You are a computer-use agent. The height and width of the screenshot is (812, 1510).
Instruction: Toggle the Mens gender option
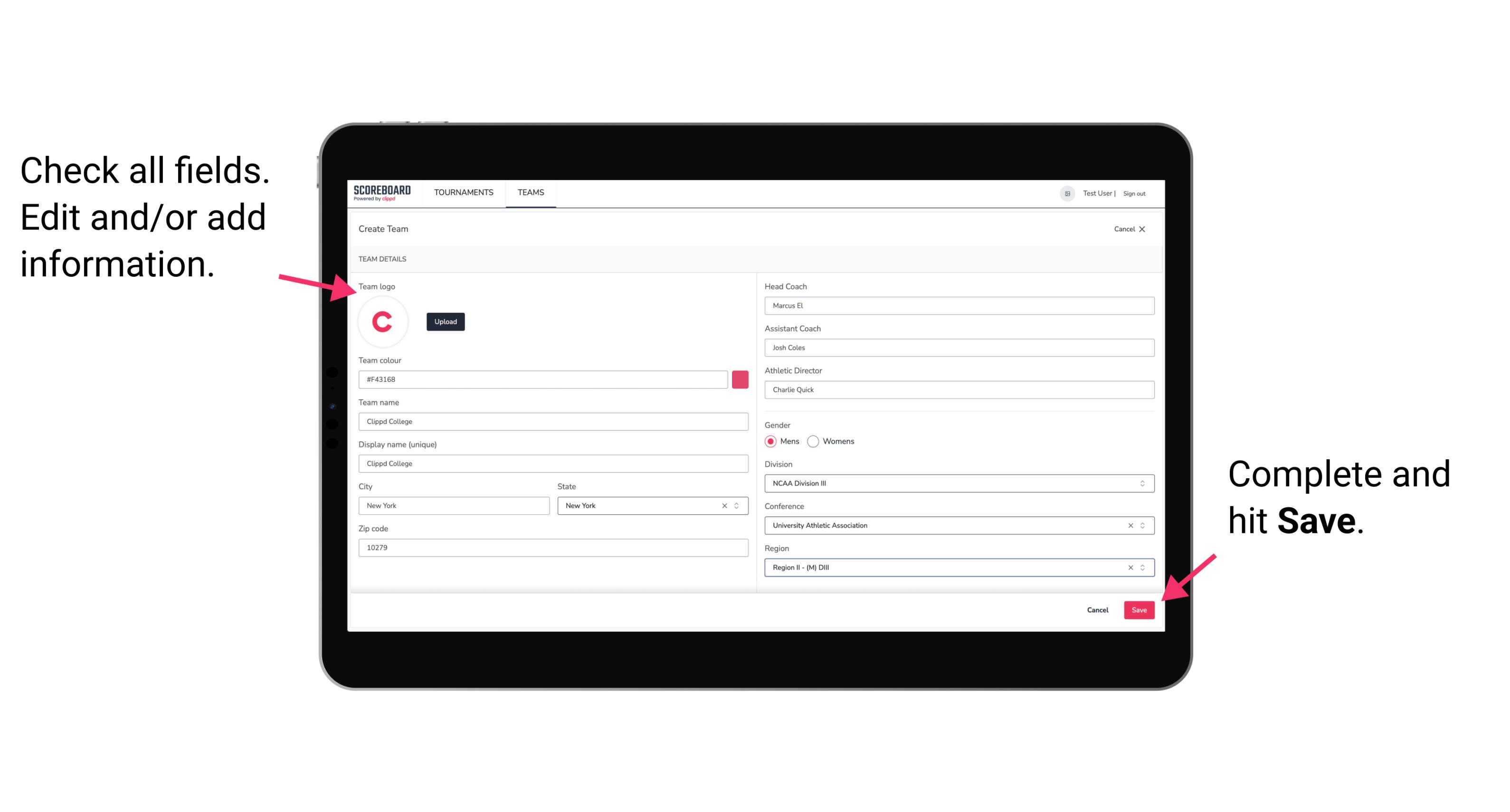(x=770, y=442)
